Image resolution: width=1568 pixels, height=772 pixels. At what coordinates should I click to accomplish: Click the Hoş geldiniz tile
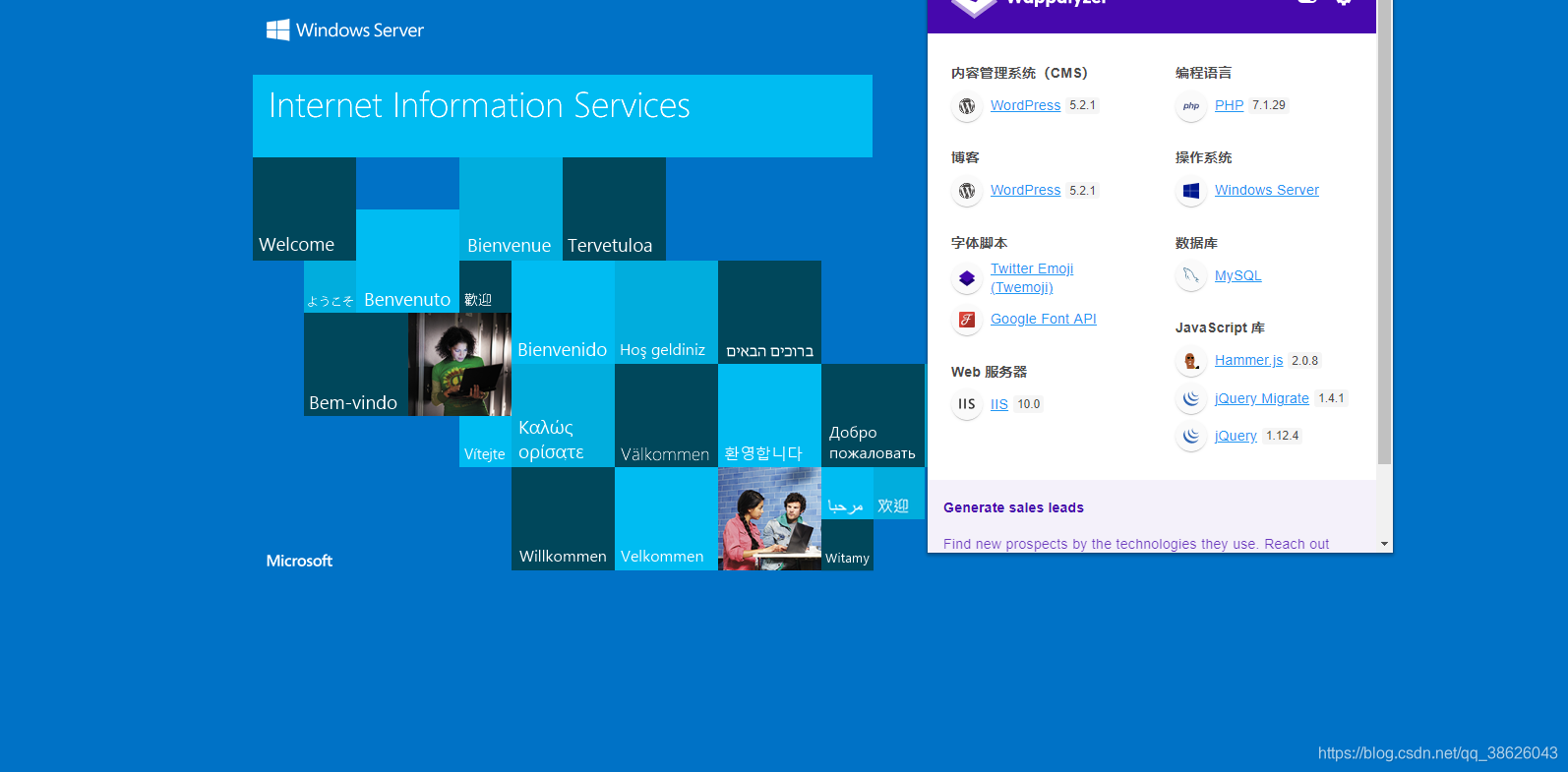[x=666, y=312]
